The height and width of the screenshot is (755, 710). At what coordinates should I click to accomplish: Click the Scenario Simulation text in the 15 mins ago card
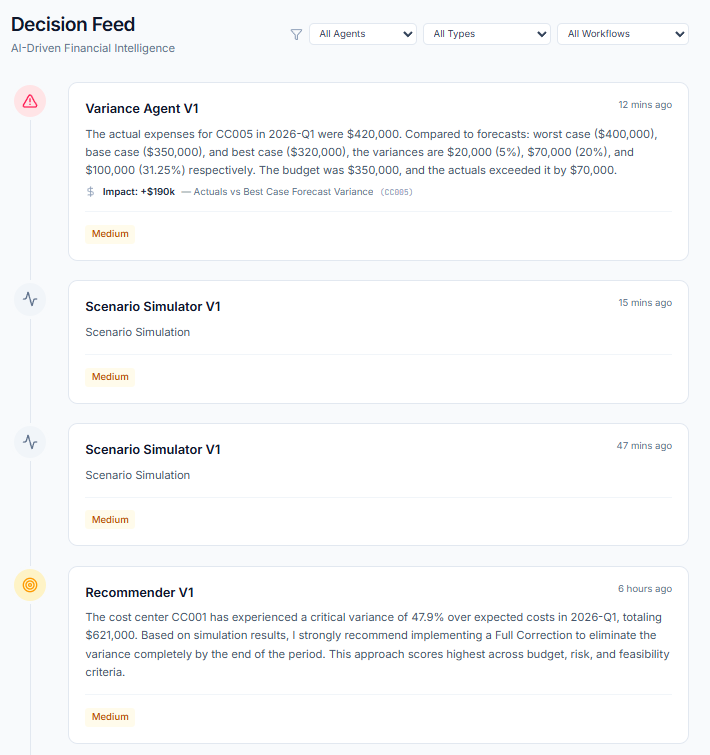[138, 332]
